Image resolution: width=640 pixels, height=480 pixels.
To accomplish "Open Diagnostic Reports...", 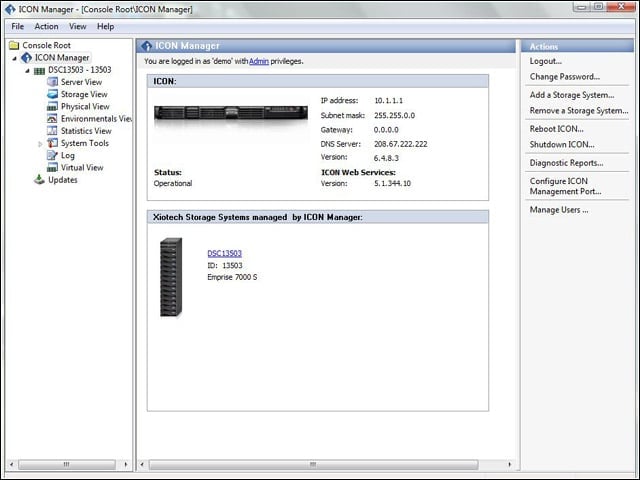I will (x=567, y=163).
